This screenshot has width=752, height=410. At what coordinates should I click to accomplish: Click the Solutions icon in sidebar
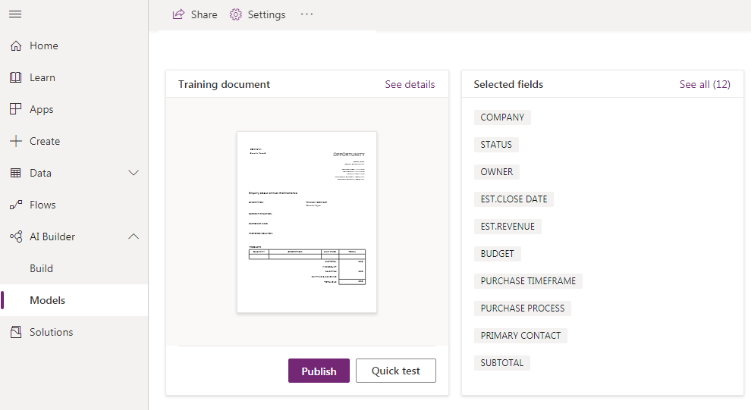[x=16, y=332]
